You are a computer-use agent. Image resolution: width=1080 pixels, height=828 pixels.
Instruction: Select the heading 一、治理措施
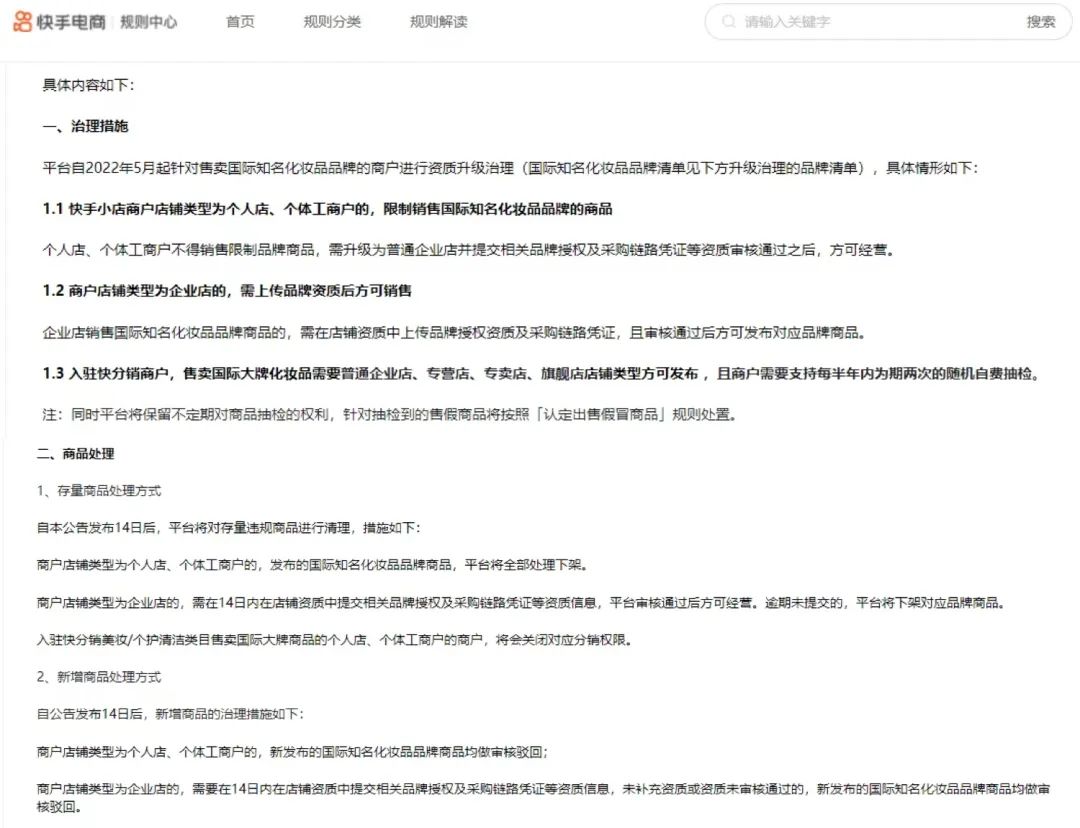tap(85, 126)
